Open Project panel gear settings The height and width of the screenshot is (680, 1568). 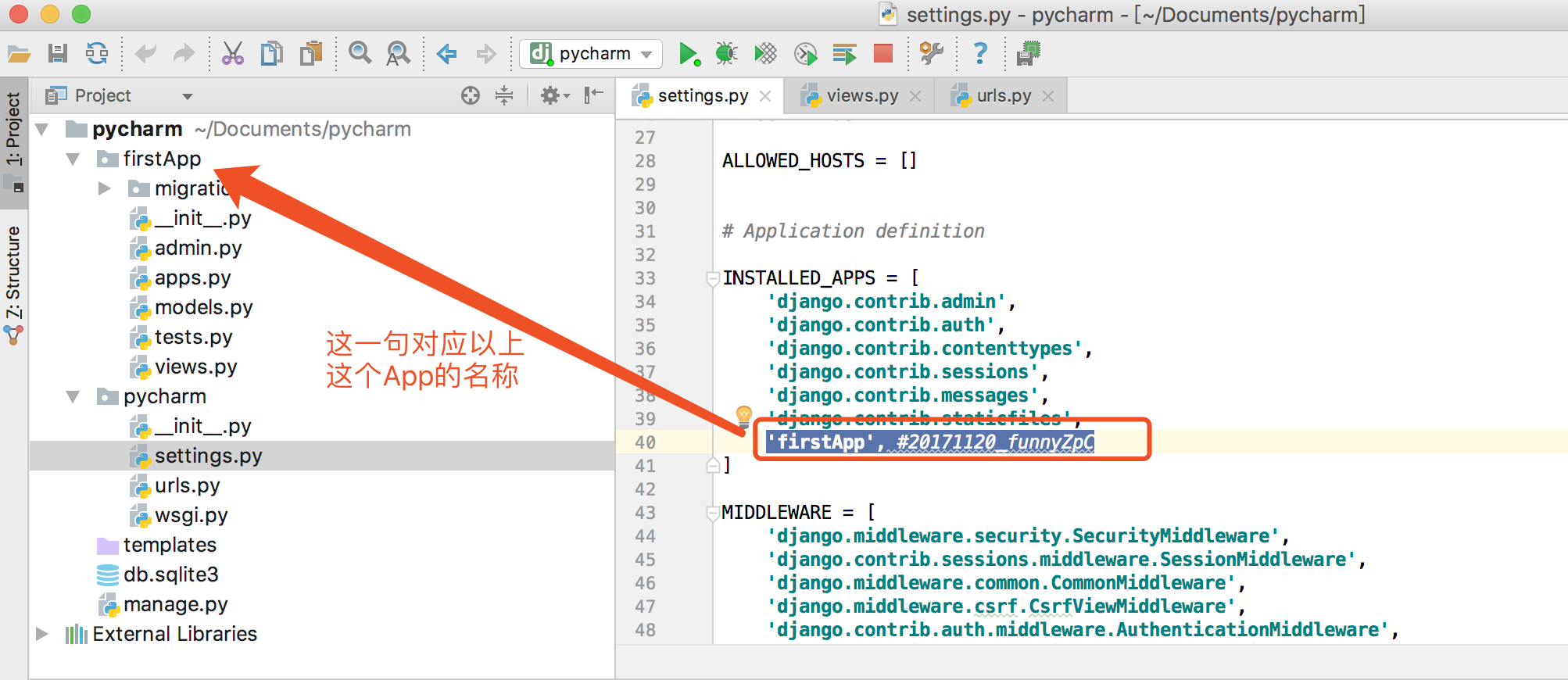tap(555, 95)
